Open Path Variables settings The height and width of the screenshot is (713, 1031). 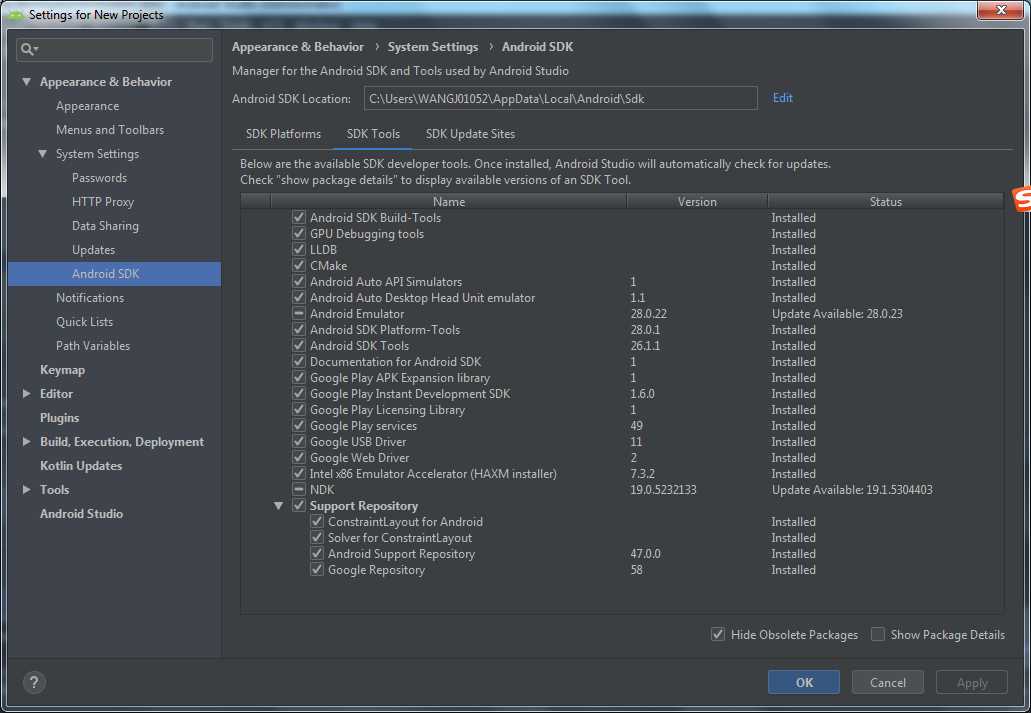click(93, 345)
